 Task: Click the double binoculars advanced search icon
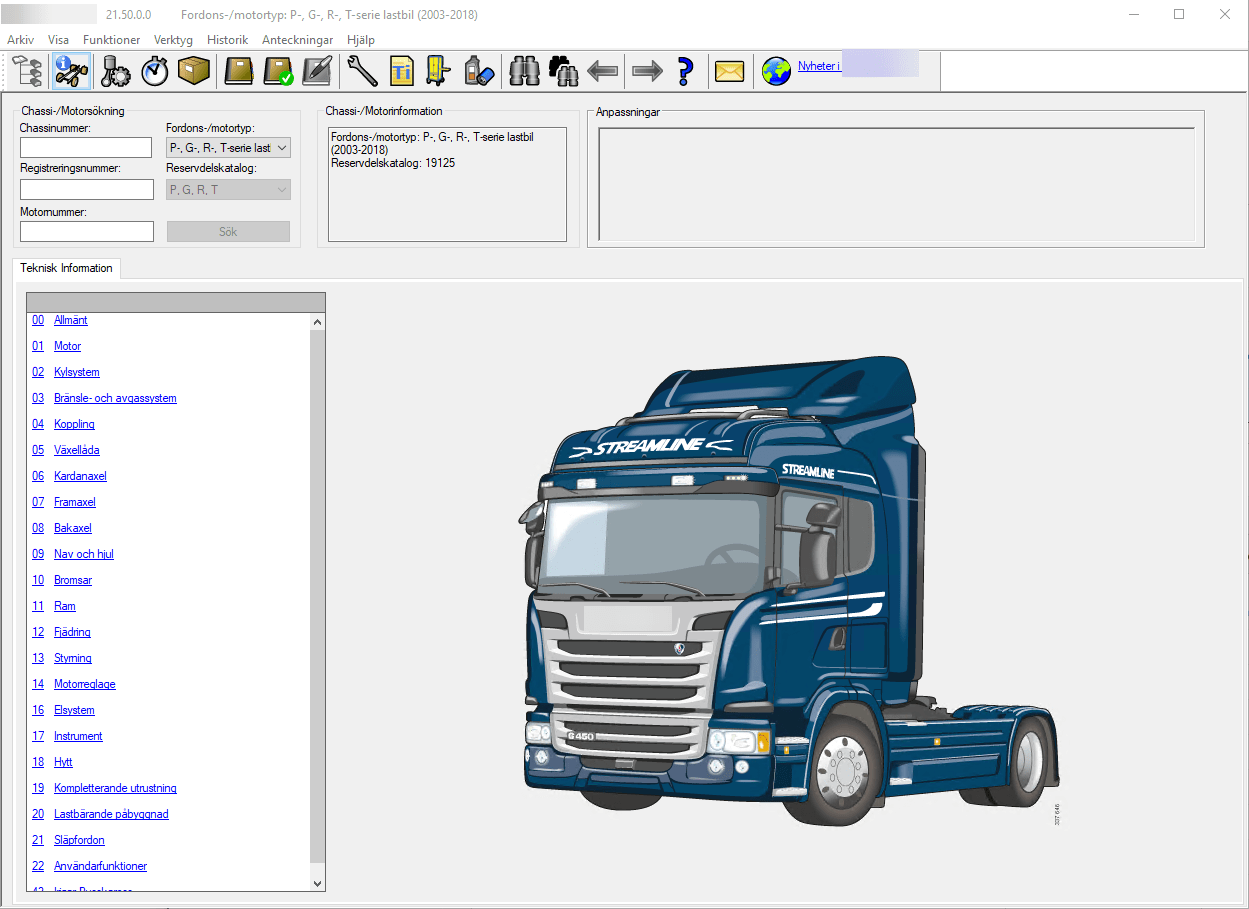click(564, 71)
